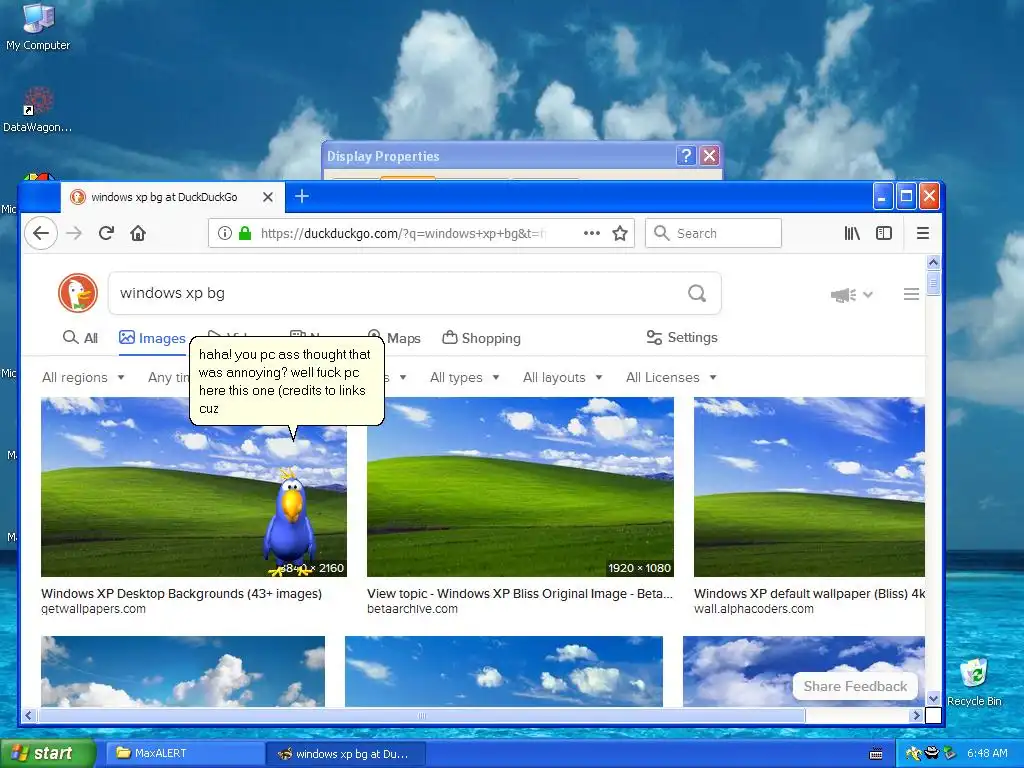The image size is (1024, 768).
Task: Open My Computer desktop icon
Action: (x=38, y=27)
